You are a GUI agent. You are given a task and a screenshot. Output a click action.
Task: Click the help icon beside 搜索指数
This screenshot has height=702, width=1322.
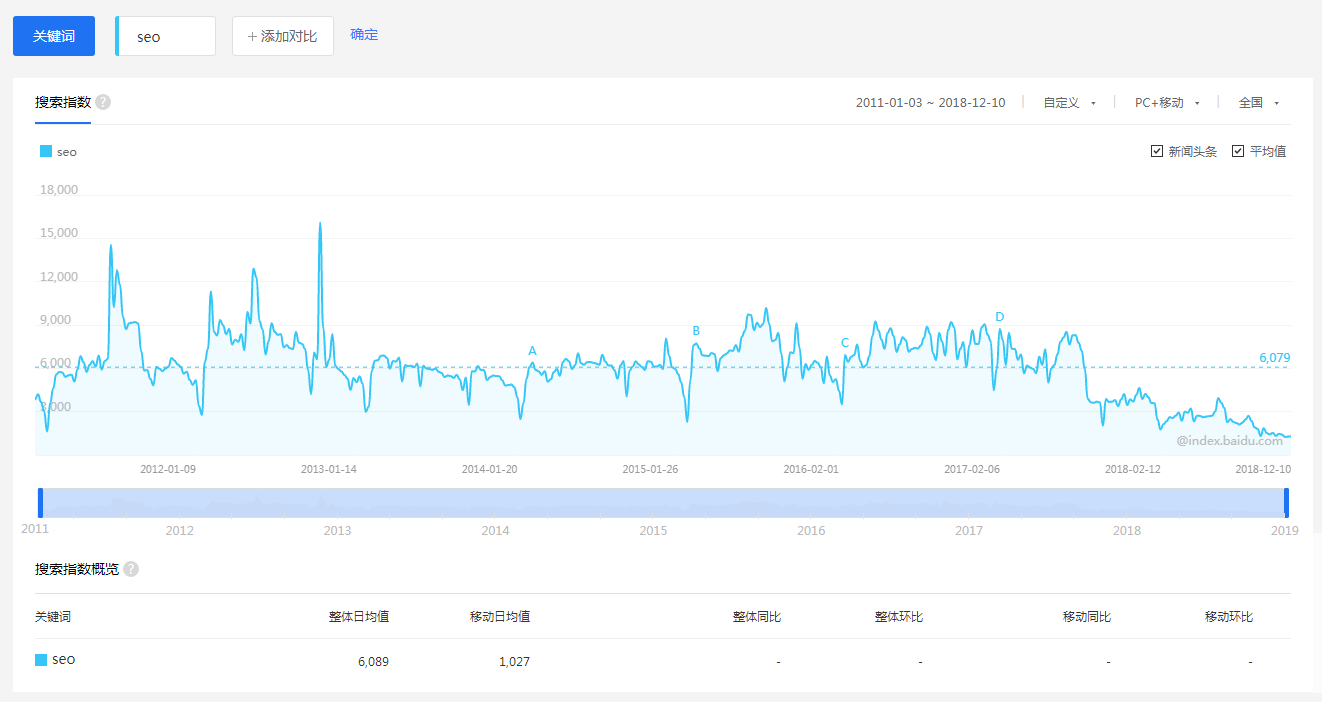[x=103, y=102]
